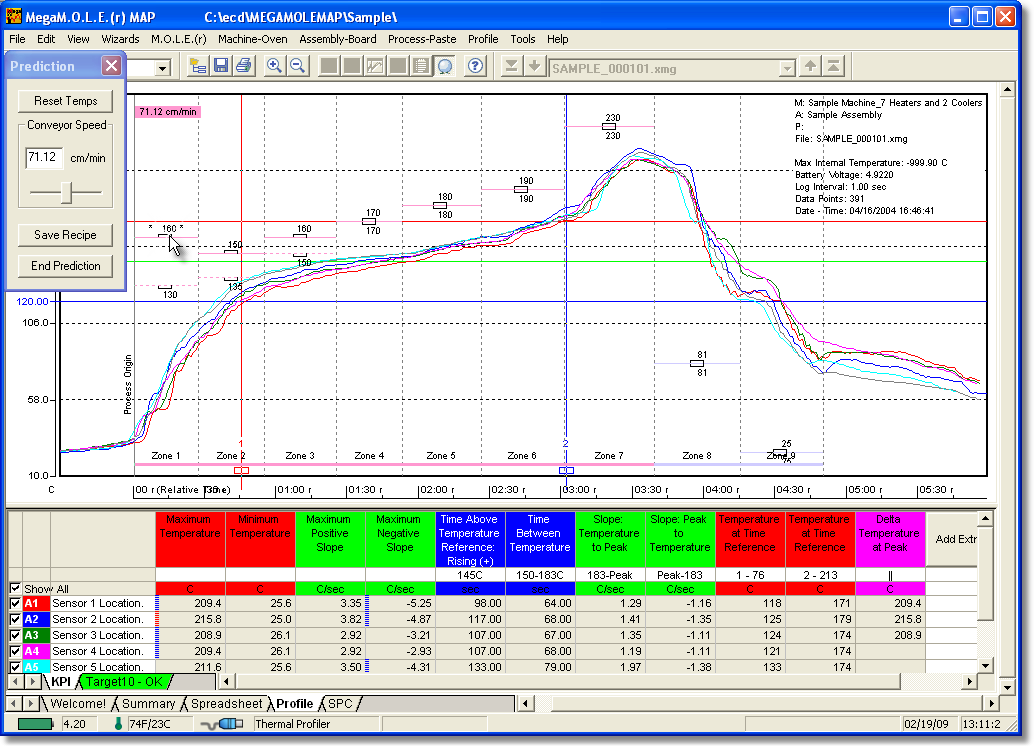Viewport: 1034px width, 748px height.
Task: Open the SAMPLE_000101.xmg file dropdown
Action: [x=787, y=69]
